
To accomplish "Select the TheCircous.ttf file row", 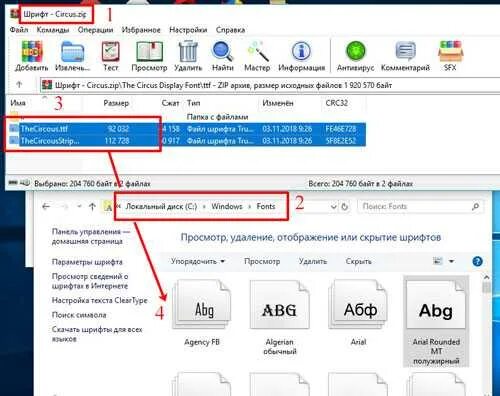I will [x=188, y=129].
